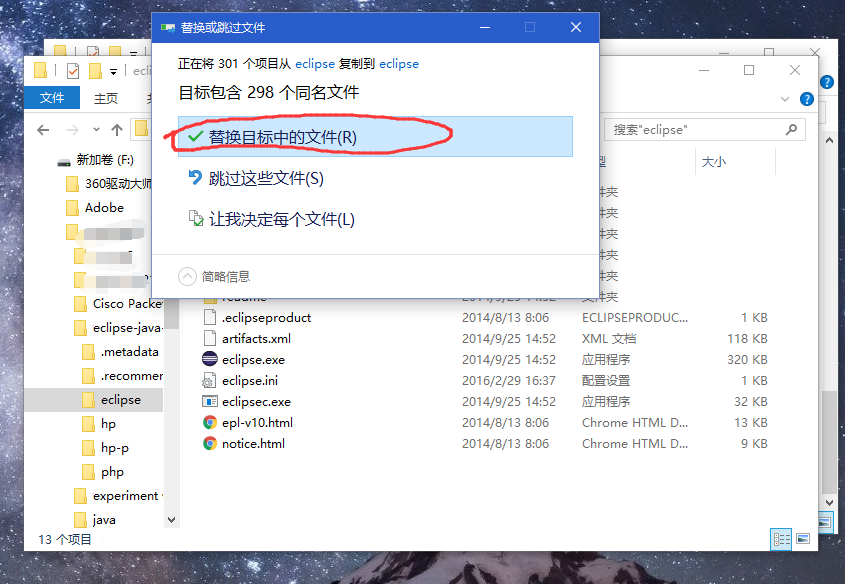Click the XML 文档 type cell

pos(609,338)
